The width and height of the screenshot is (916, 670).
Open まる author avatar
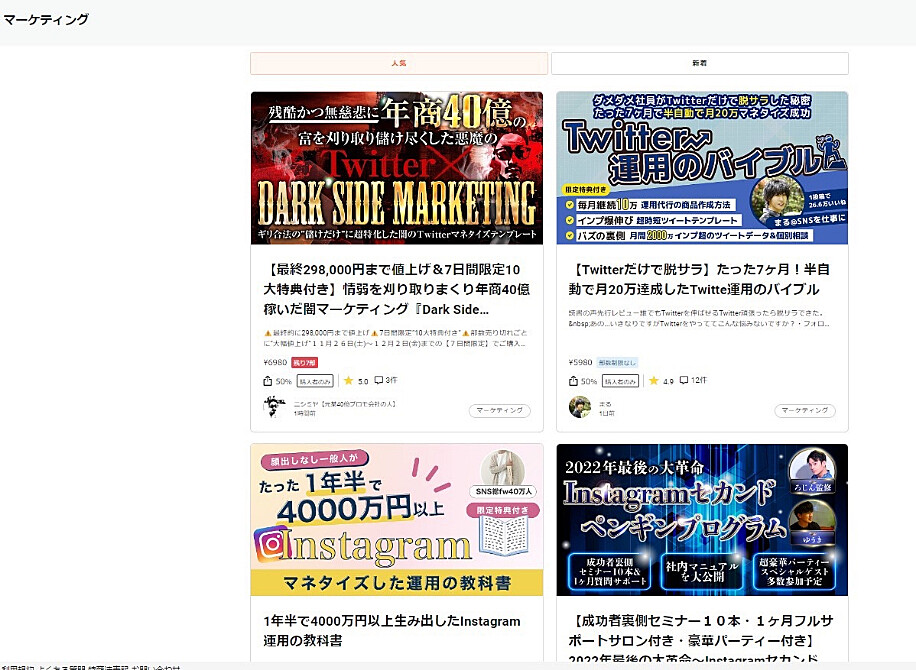click(x=580, y=407)
